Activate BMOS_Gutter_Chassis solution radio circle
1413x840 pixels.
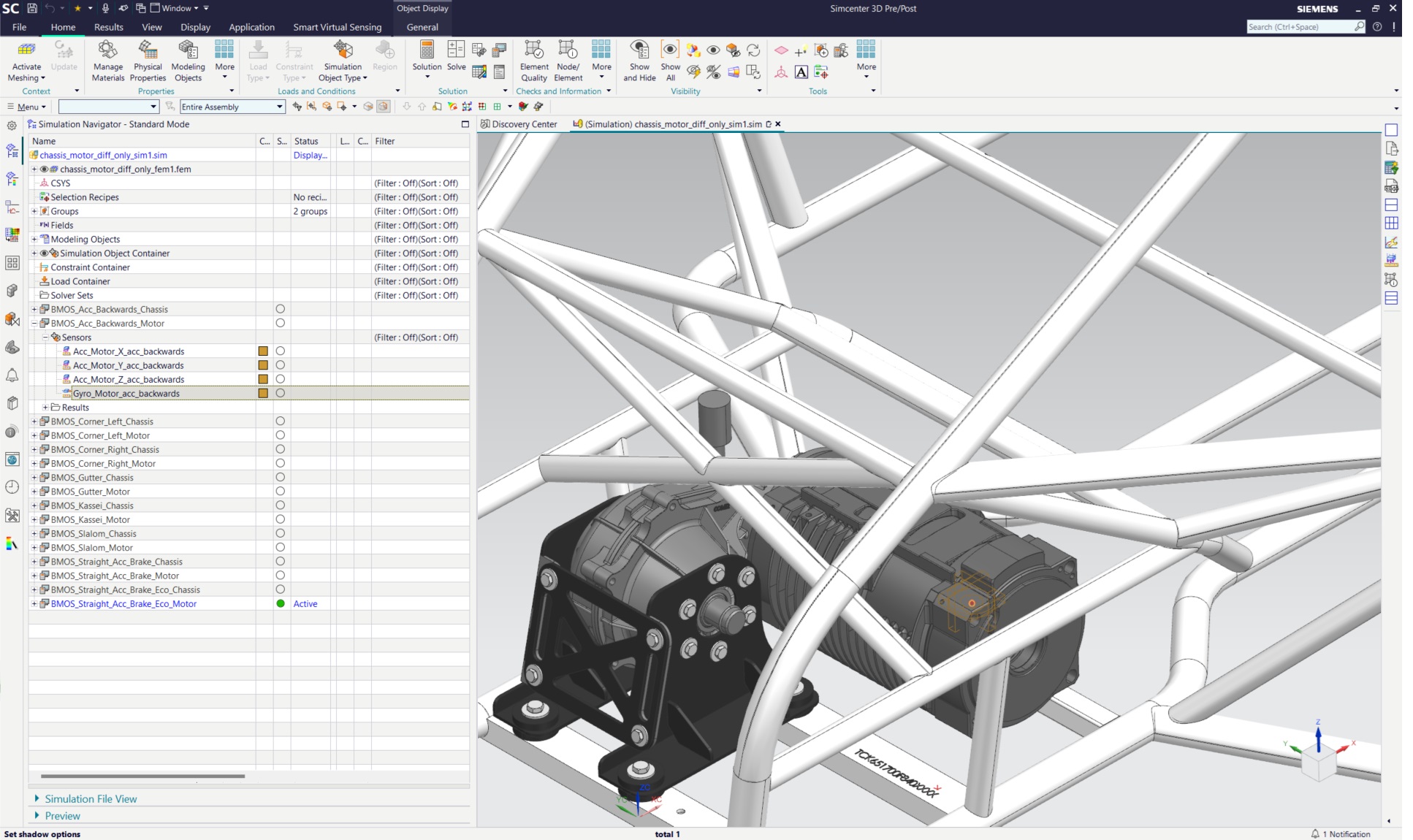[280, 478]
